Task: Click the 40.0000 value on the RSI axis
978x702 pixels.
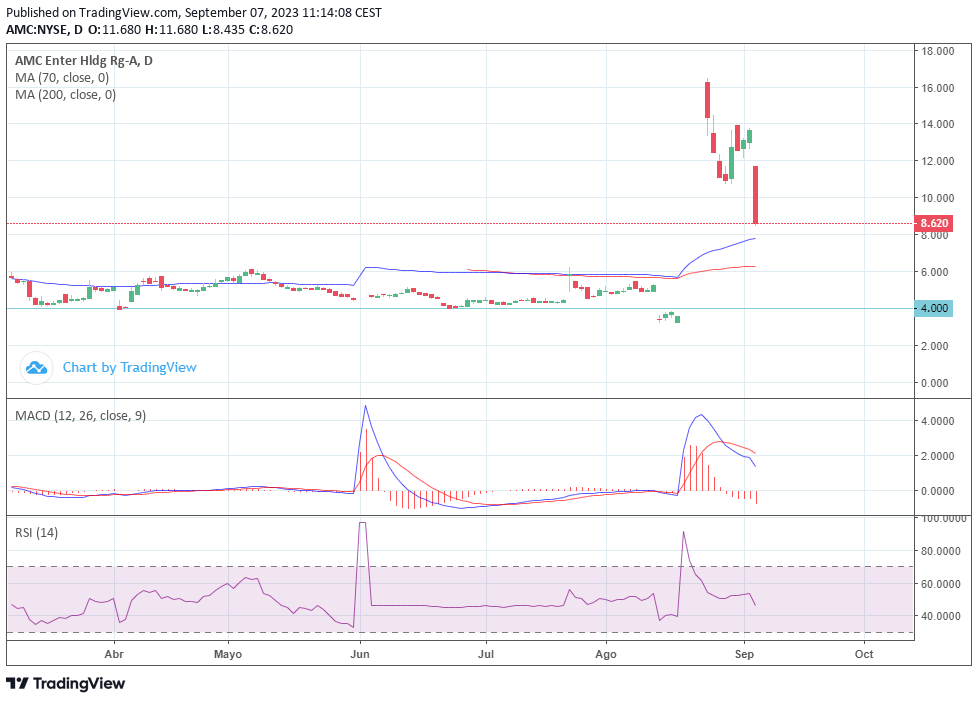Action: tap(941, 616)
